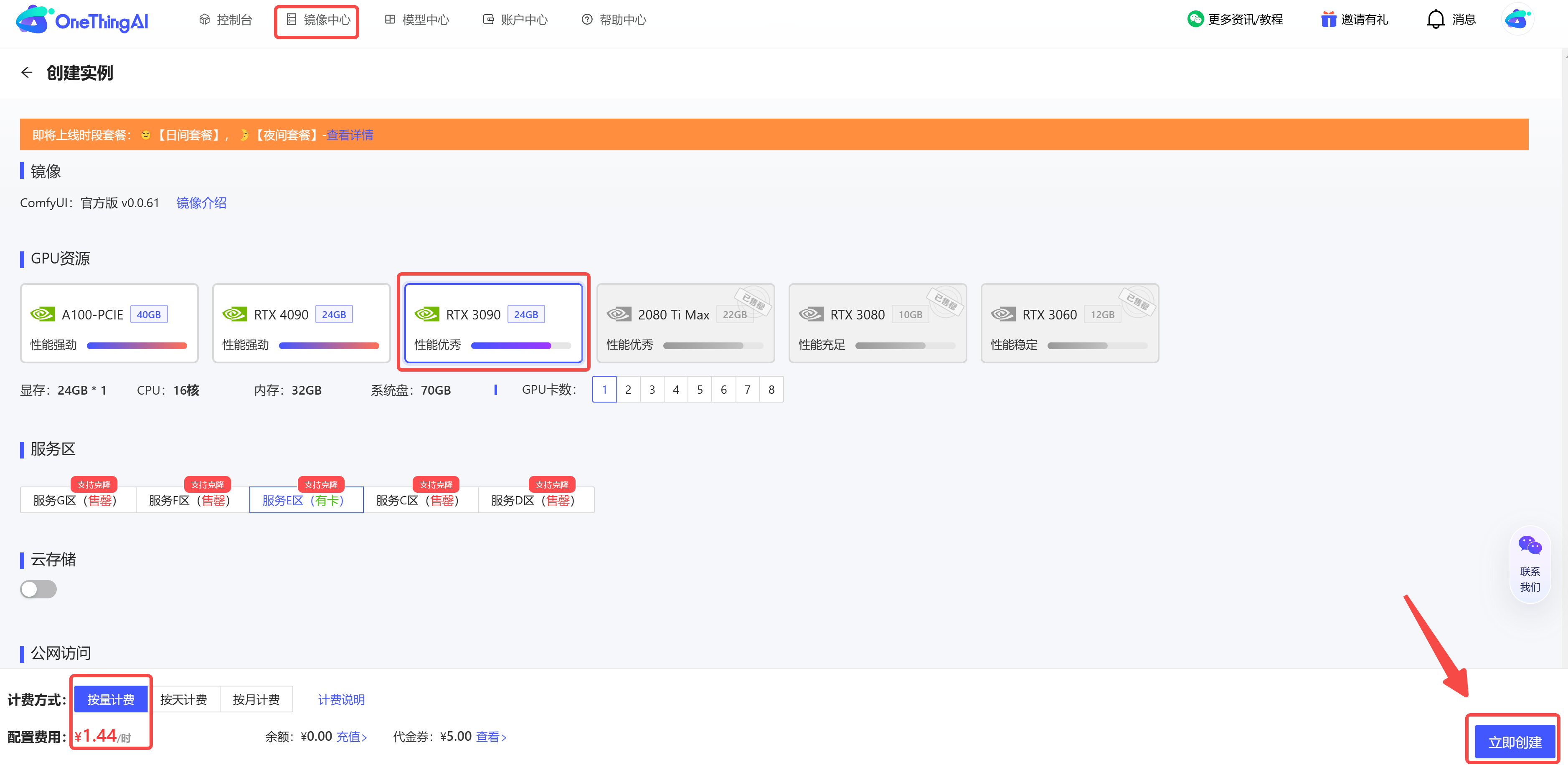This screenshot has height=765, width=1568.
Task: Choose 服务D区 service zone
Action: coord(535,500)
